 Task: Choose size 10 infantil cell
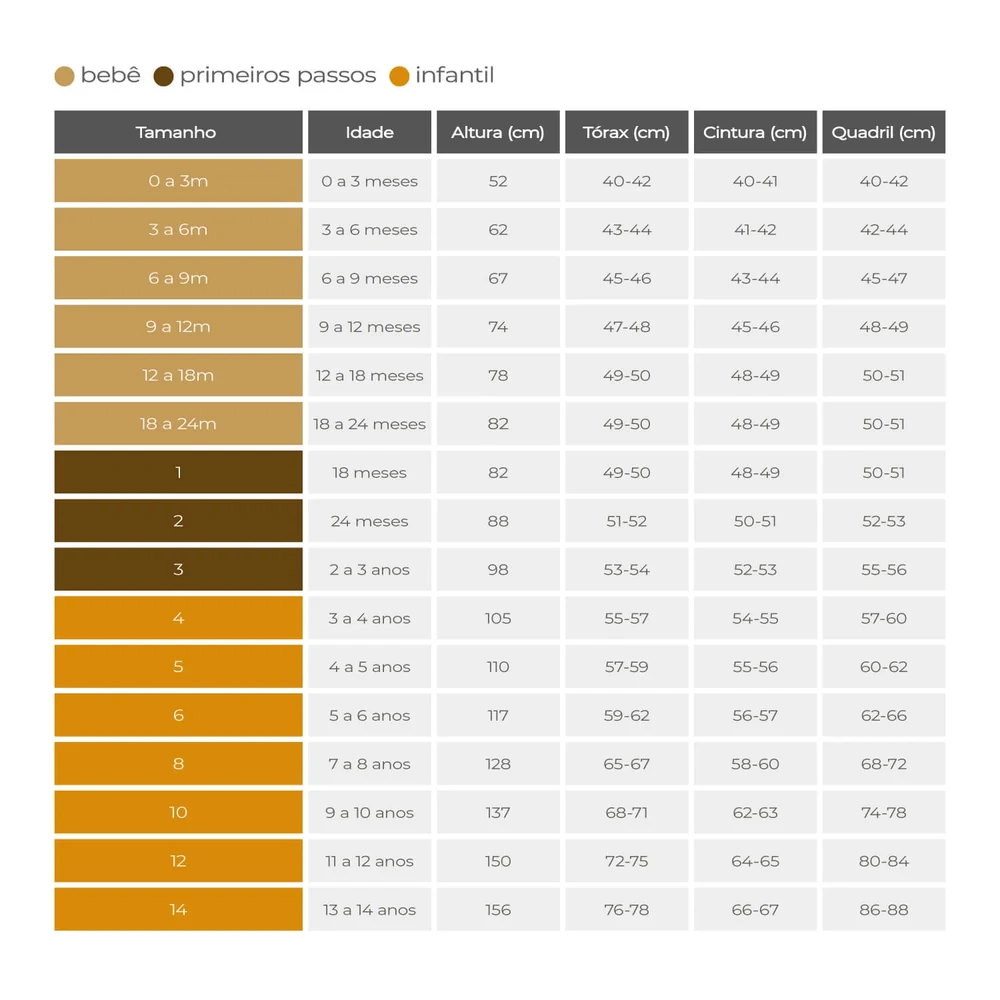tap(179, 812)
